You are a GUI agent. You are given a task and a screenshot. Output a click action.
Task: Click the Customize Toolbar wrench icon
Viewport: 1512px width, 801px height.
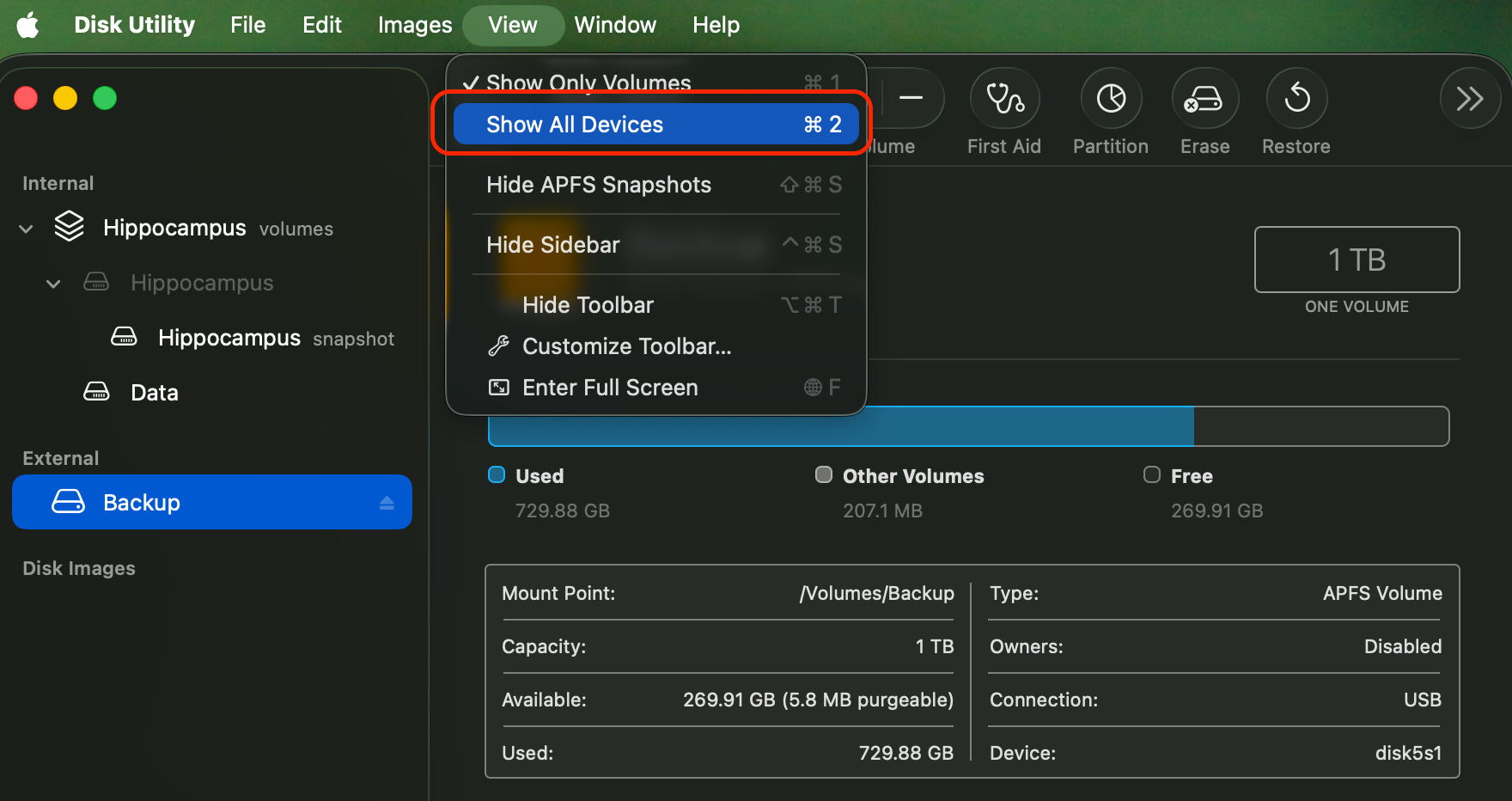[x=499, y=346]
